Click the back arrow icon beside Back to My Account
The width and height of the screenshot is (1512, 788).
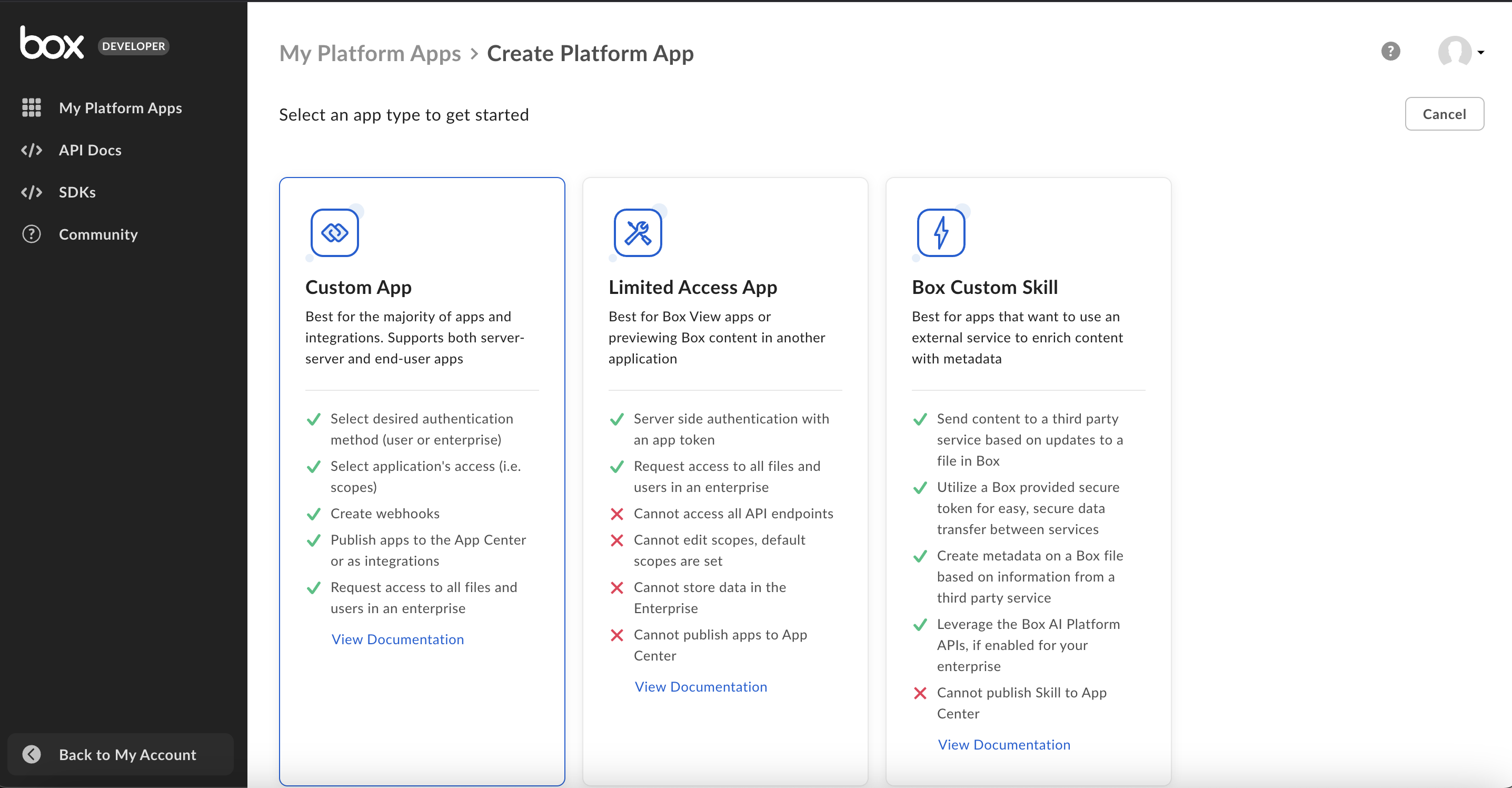coord(32,754)
